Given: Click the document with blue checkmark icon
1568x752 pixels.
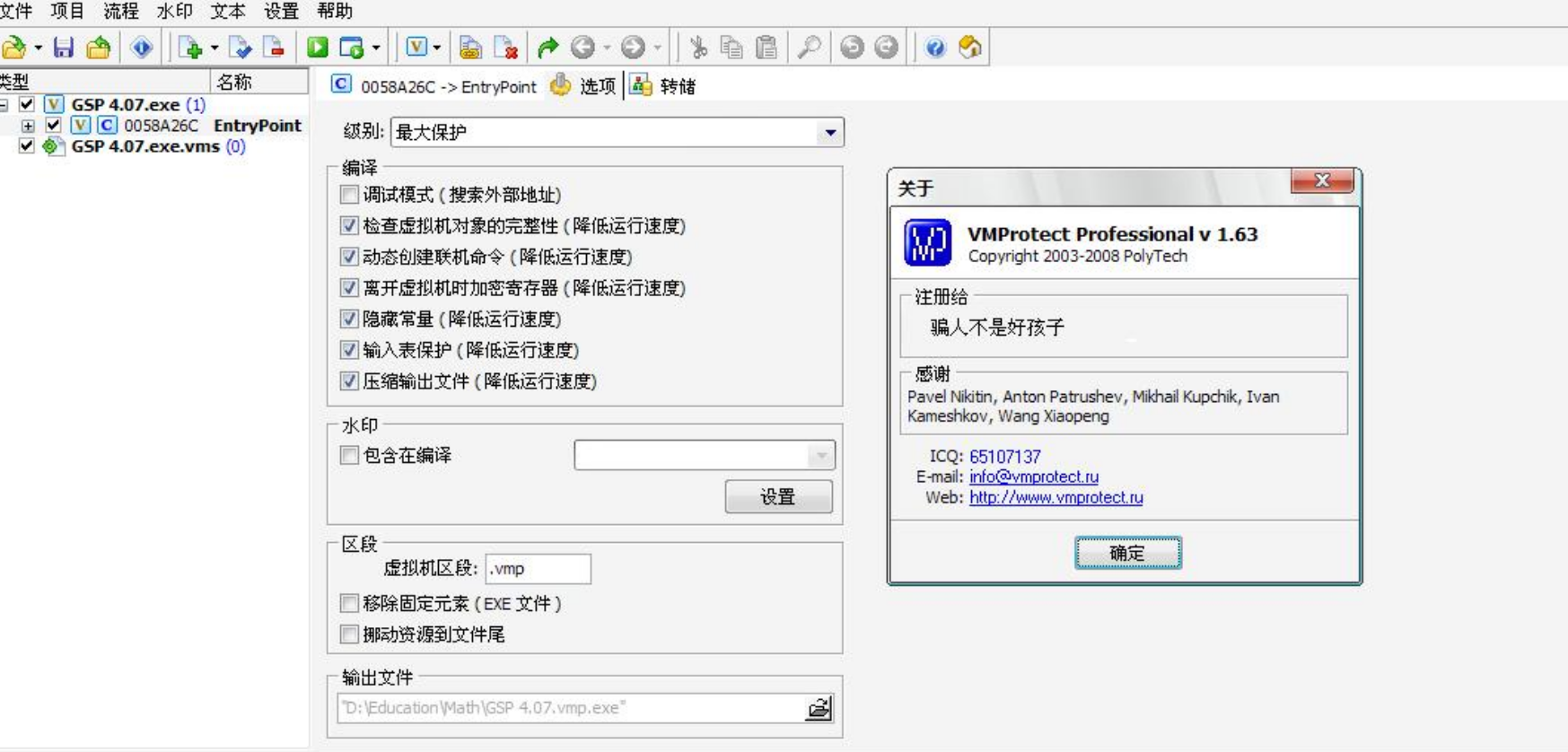Looking at the screenshot, I should [x=240, y=48].
